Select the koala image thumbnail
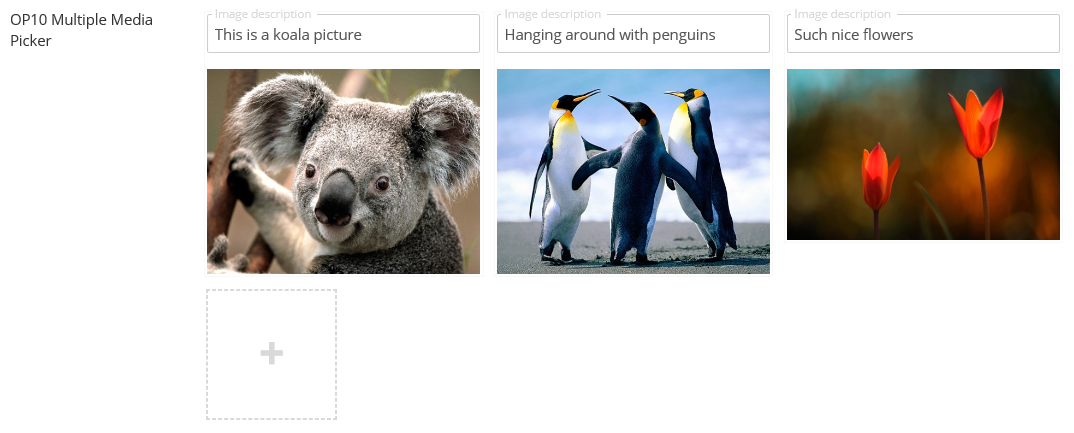This screenshot has width=1074, height=433. click(x=343, y=171)
